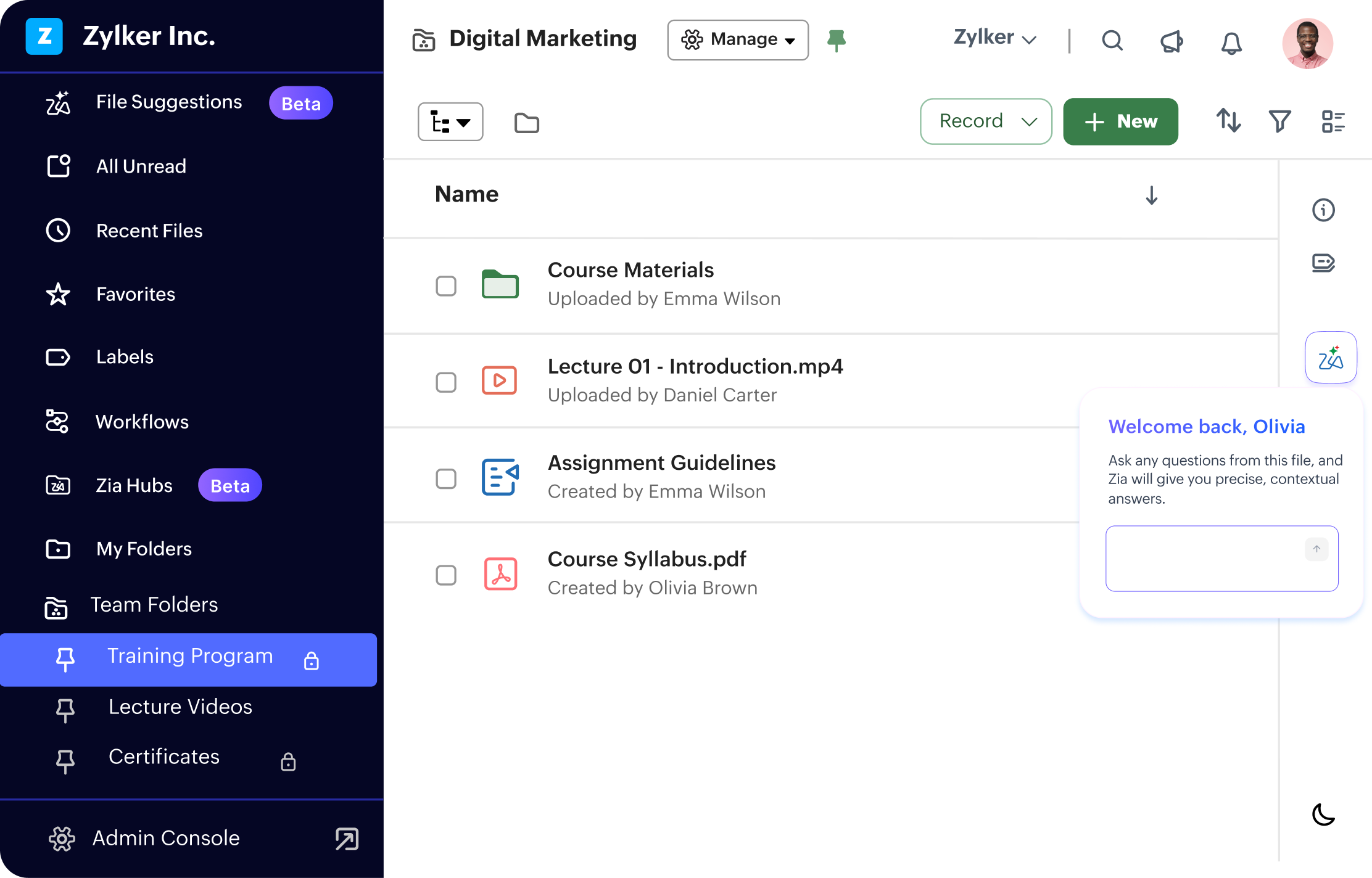
Task: Click the pin icon beside Lecture Videos
Action: pyautogui.click(x=65, y=710)
